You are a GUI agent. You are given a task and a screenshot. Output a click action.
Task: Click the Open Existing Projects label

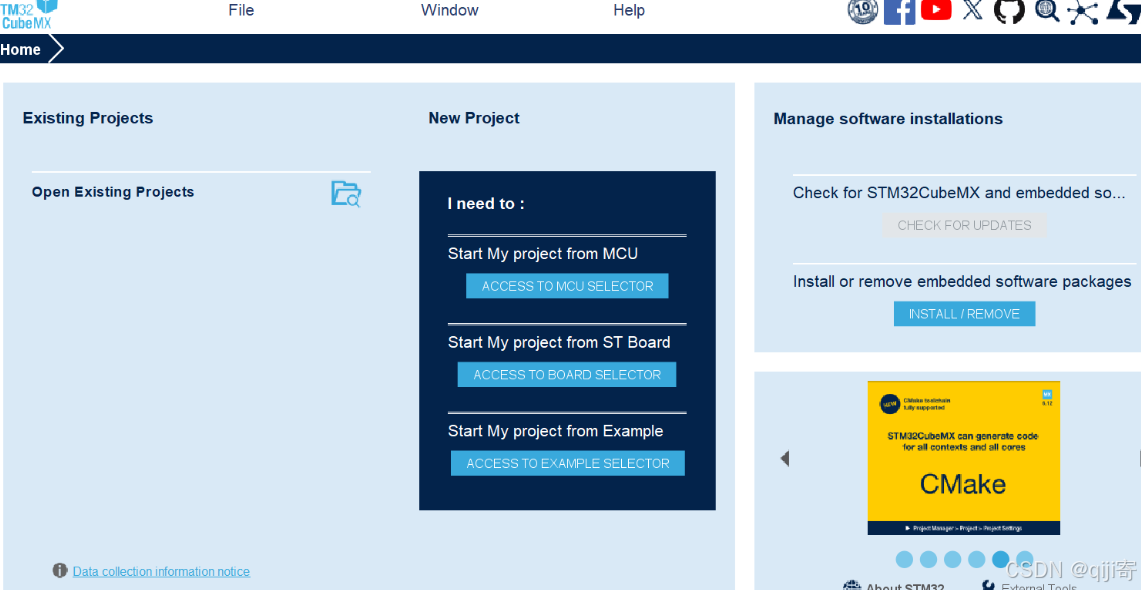[x=113, y=192]
